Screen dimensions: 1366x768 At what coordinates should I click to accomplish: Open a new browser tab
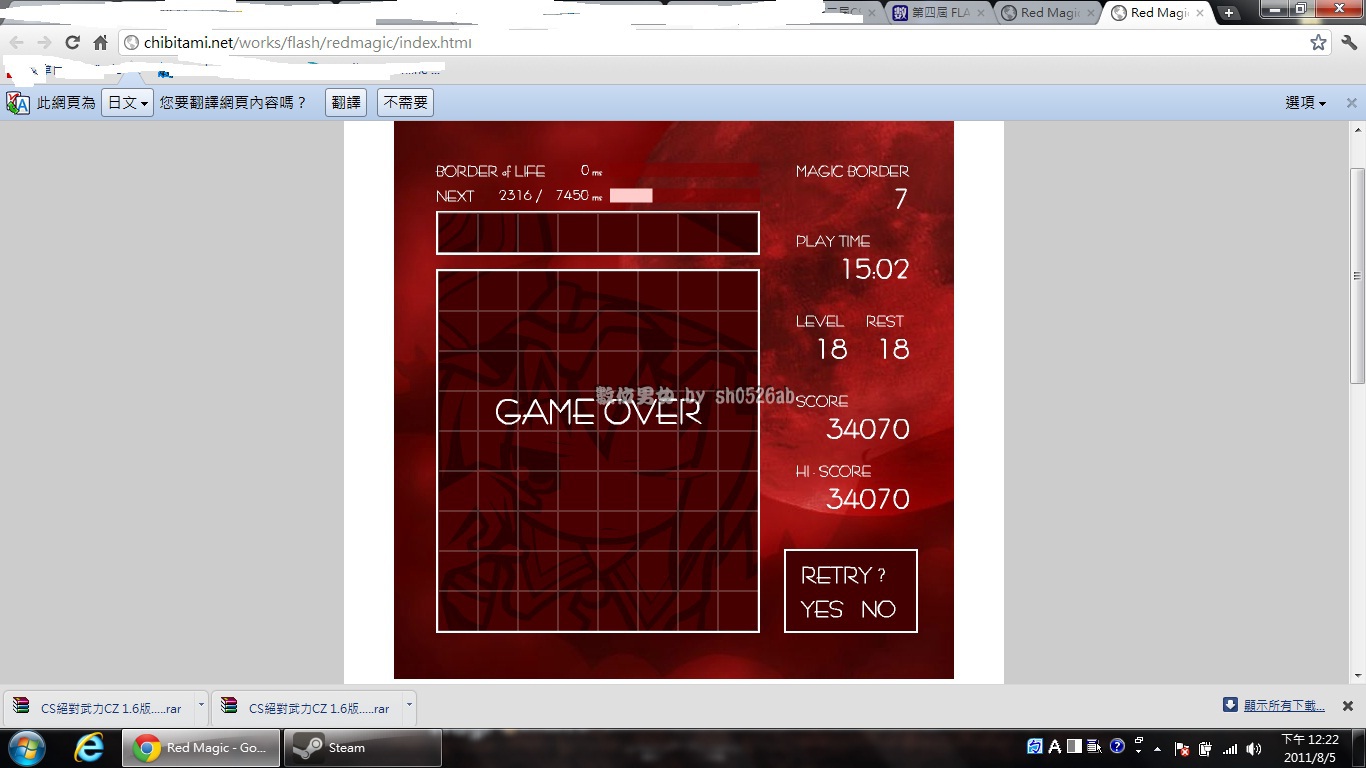coord(1229,13)
